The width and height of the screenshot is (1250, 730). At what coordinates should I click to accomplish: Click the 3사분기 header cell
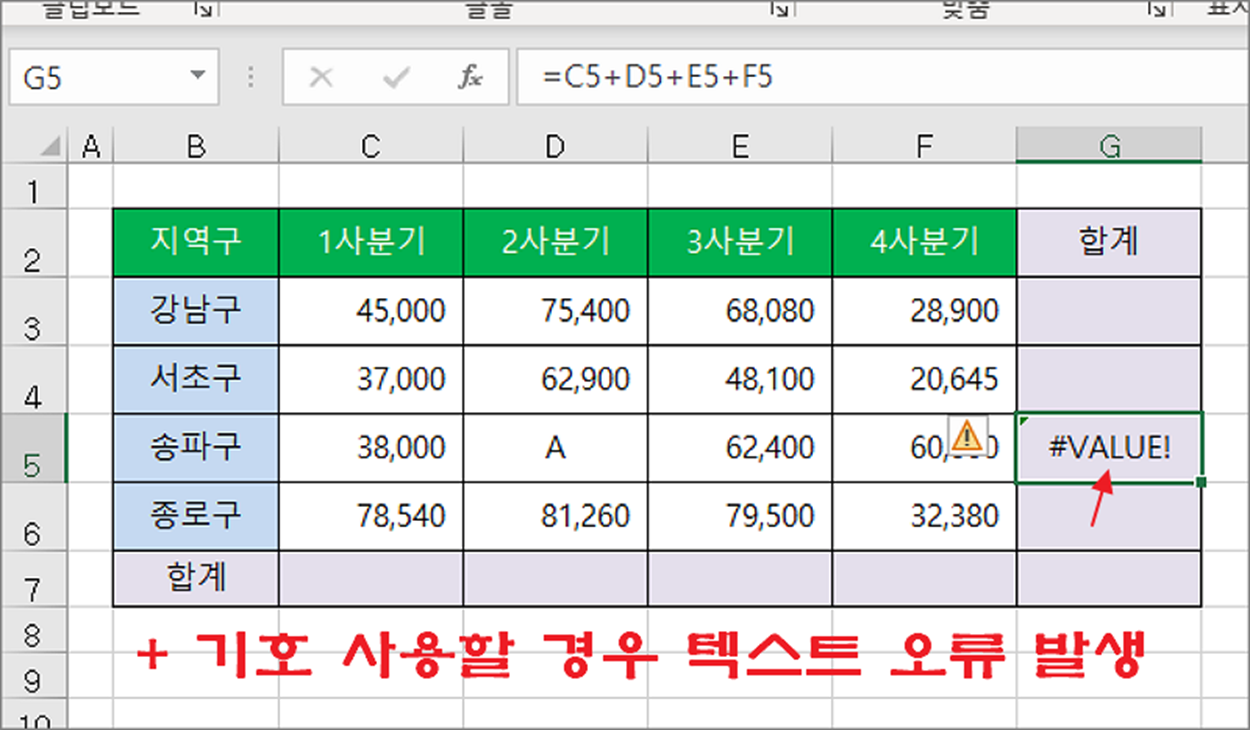pos(740,243)
